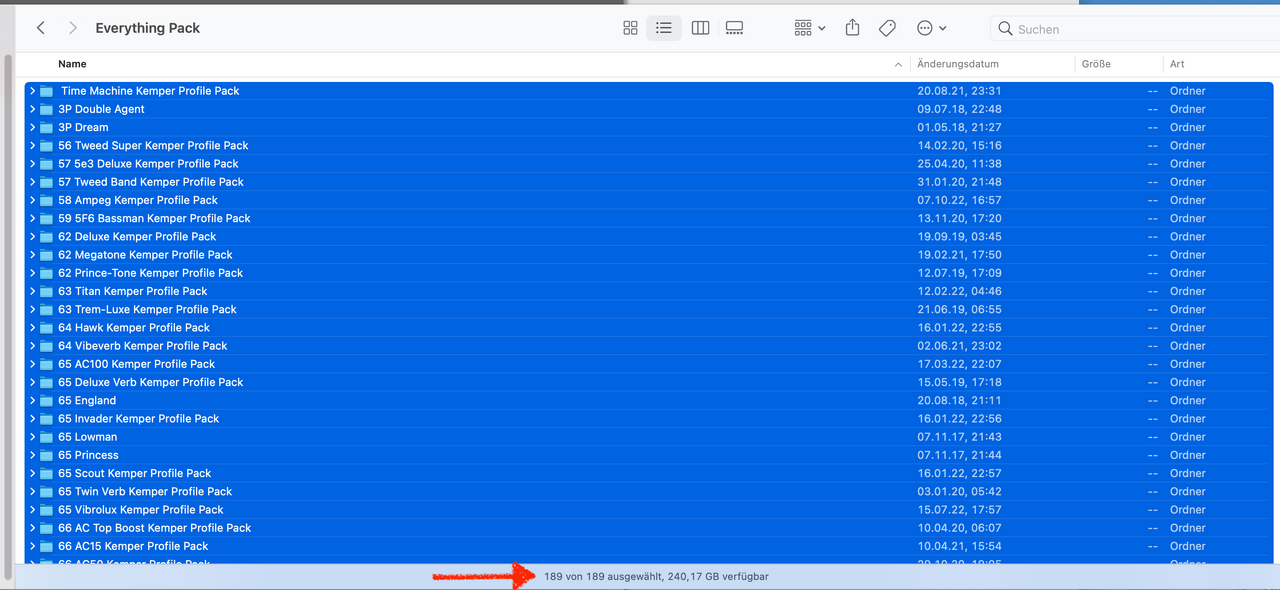Expand the 3P Double Agent folder
The width and height of the screenshot is (1280, 590).
point(32,109)
